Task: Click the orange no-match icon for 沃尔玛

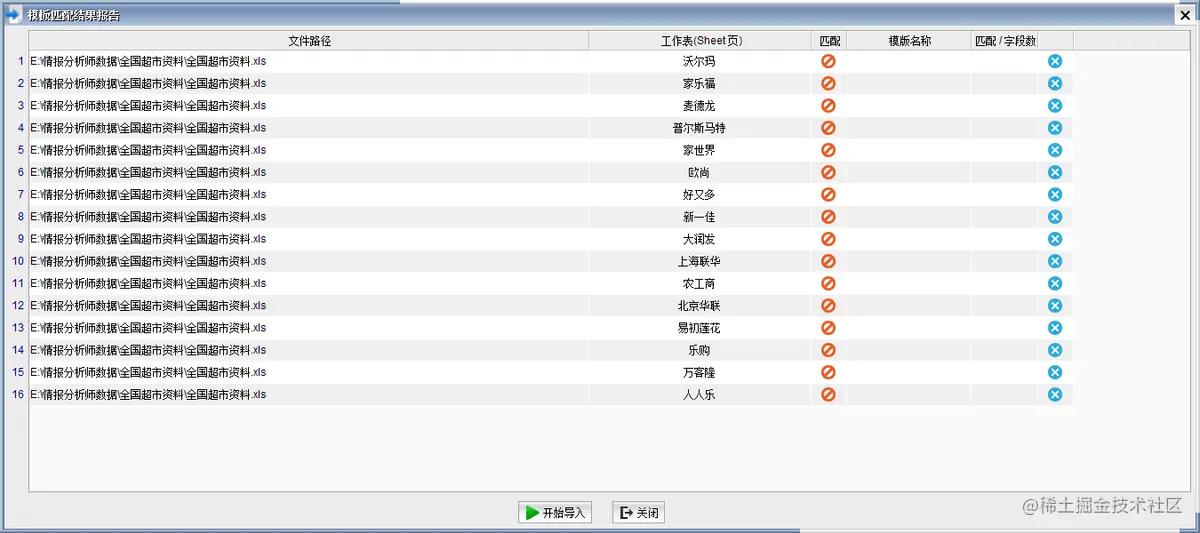Action: (828, 61)
